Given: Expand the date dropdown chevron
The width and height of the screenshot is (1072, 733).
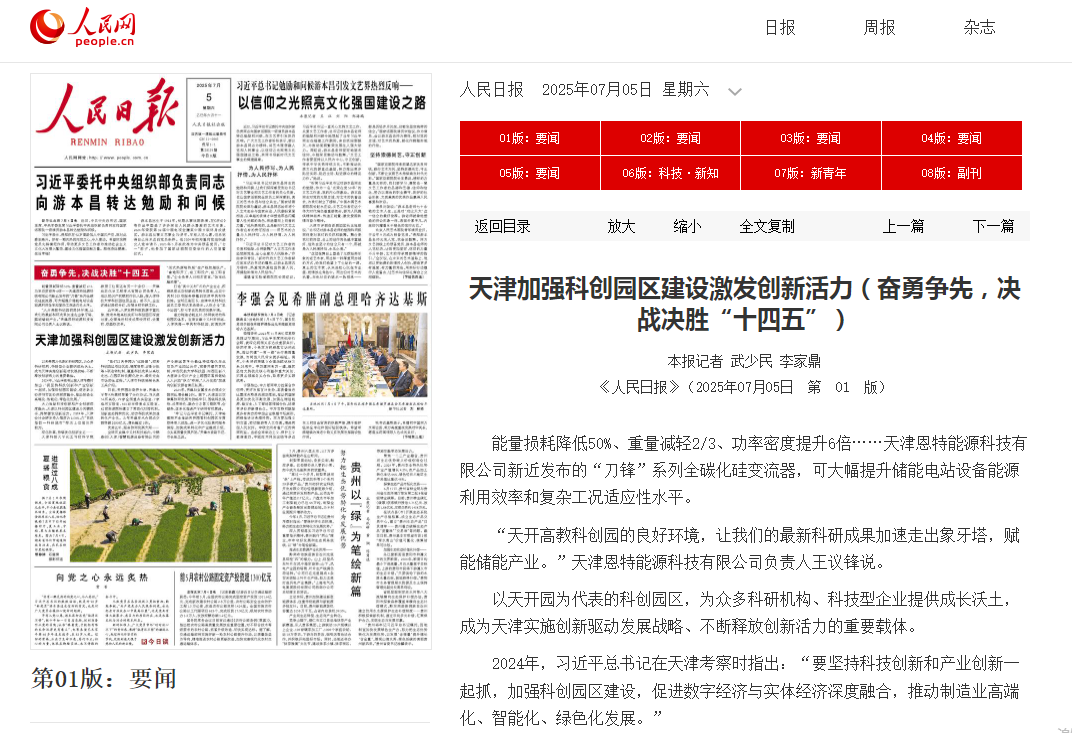Looking at the screenshot, I should click(x=735, y=92).
